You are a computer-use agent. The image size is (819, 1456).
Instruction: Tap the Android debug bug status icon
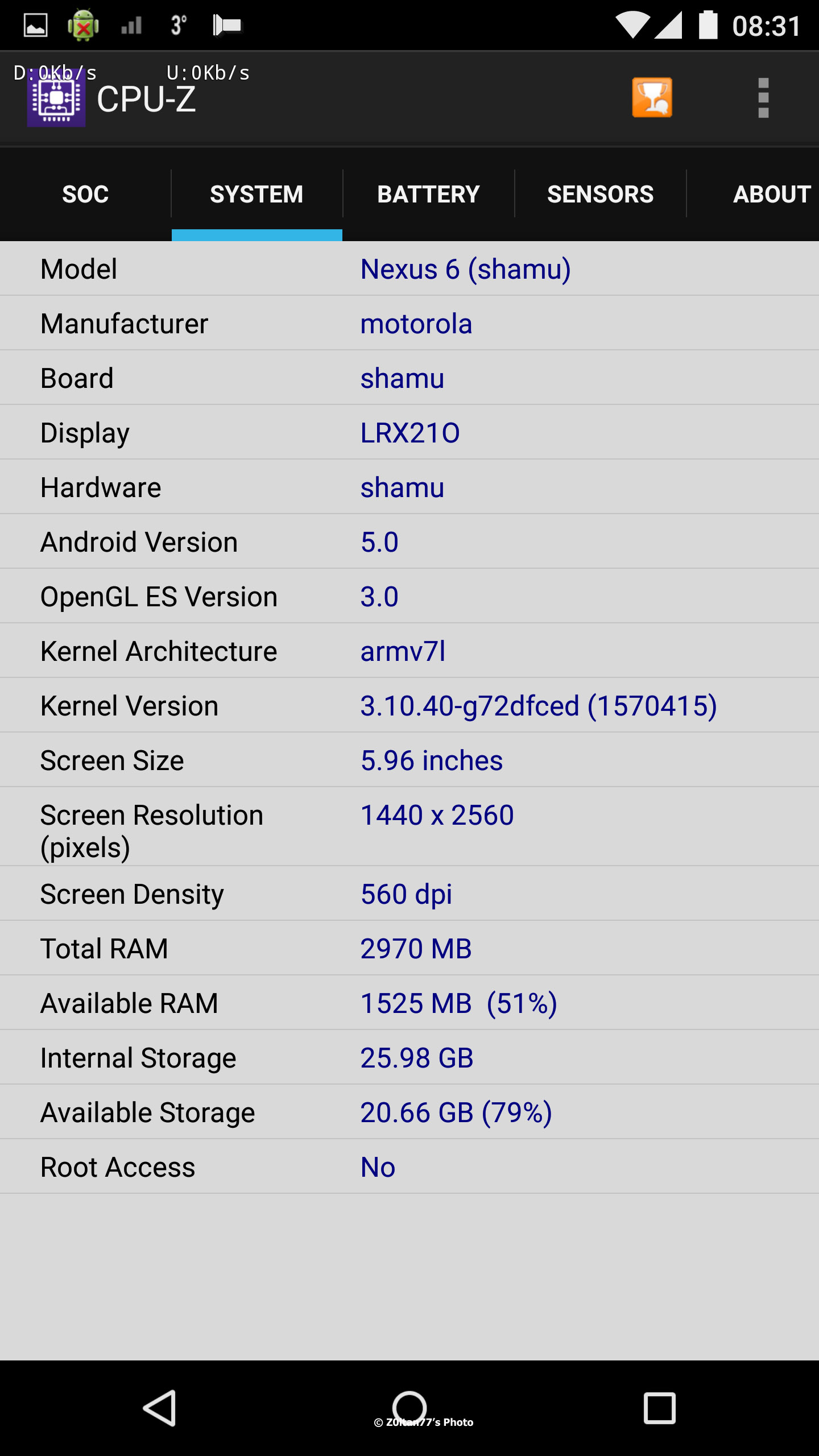pos(83,26)
